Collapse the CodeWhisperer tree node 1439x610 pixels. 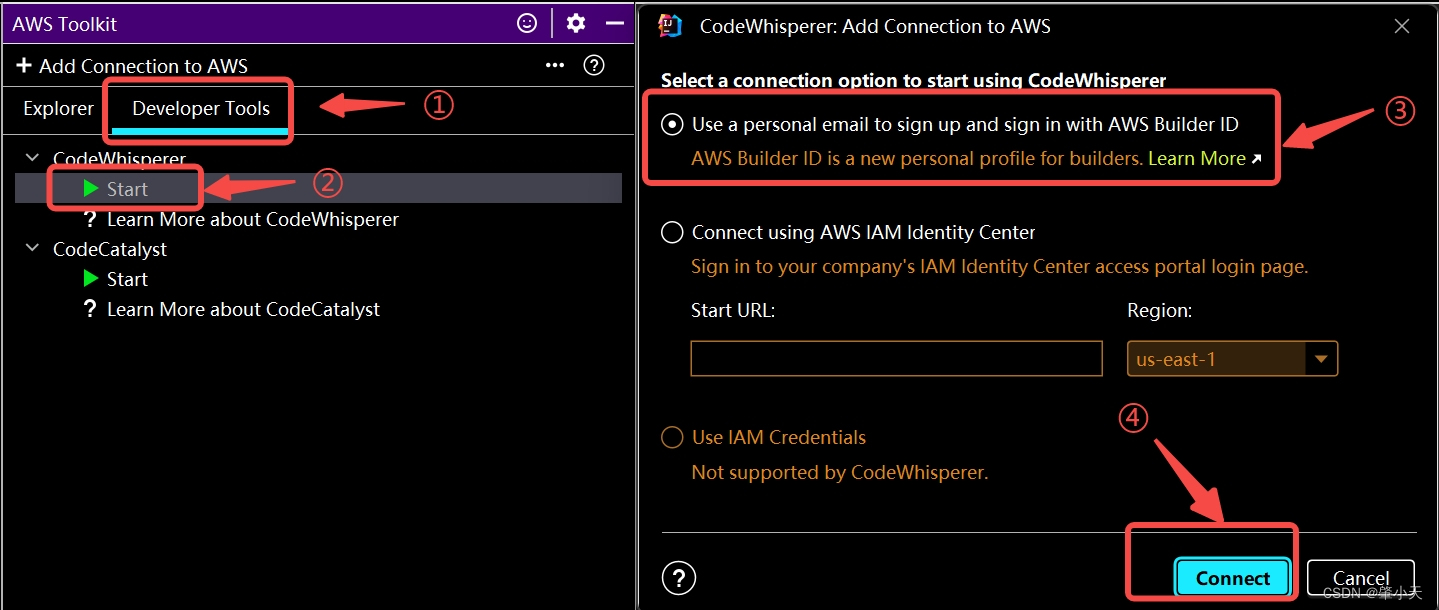tap(33, 158)
